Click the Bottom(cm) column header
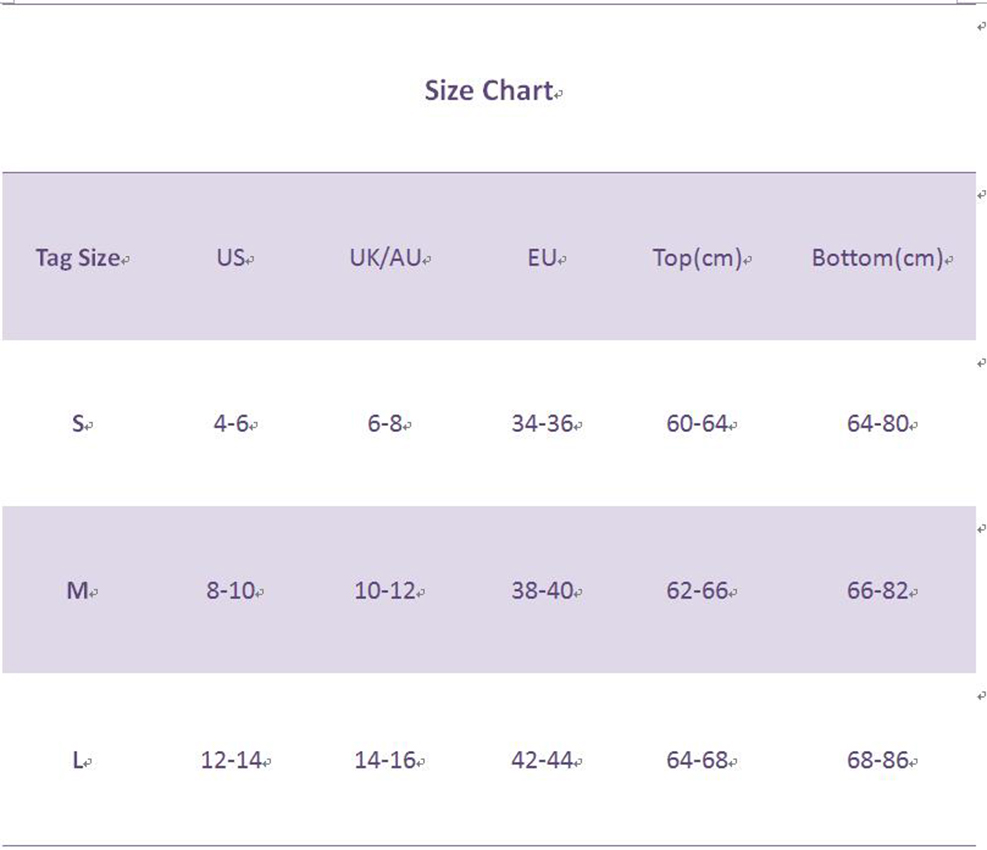The width and height of the screenshot is (987, 850). click(x=878, y=258)
